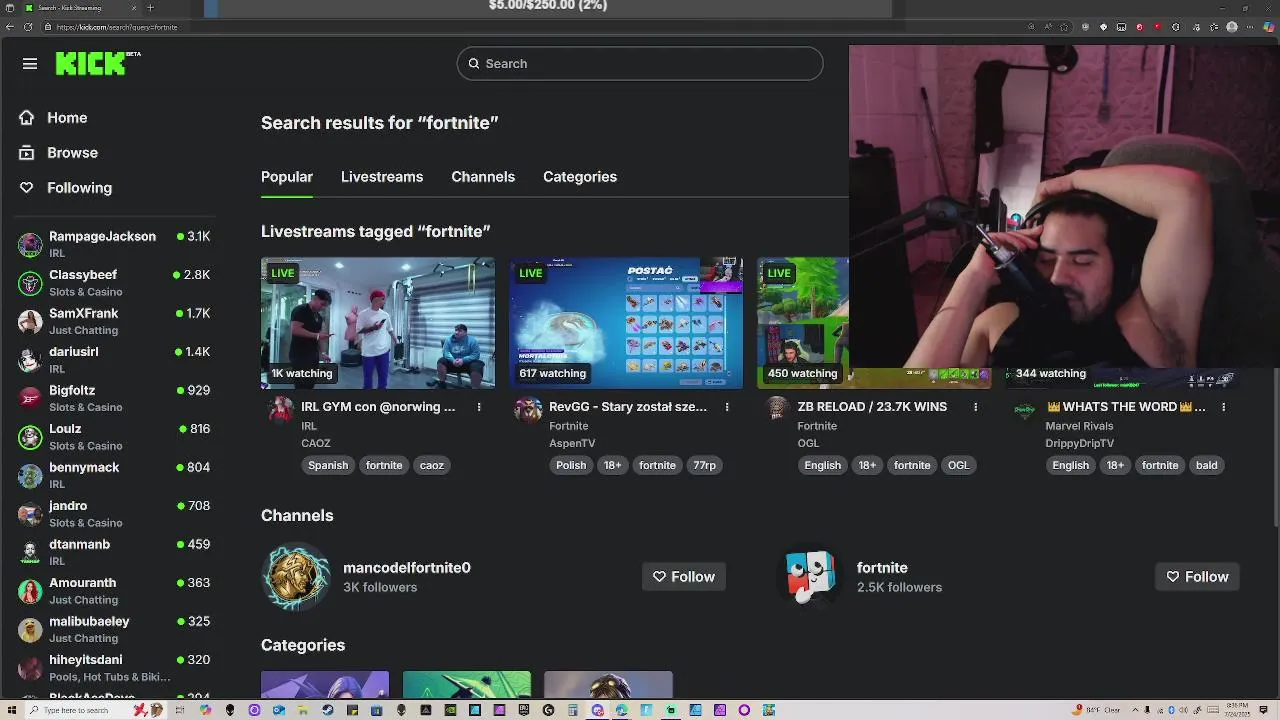The width and height of the screenshot is (1280, 720).
Task: Click the search magnifier icon
Action: 474,64
